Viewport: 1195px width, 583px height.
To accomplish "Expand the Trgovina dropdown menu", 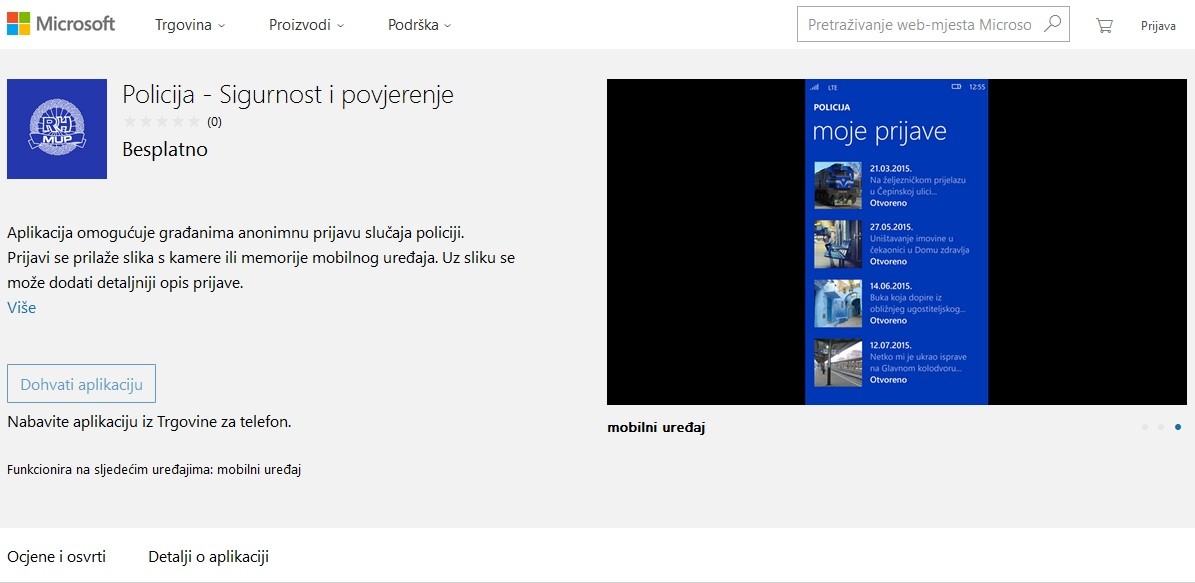I will [x=190, y=25].
